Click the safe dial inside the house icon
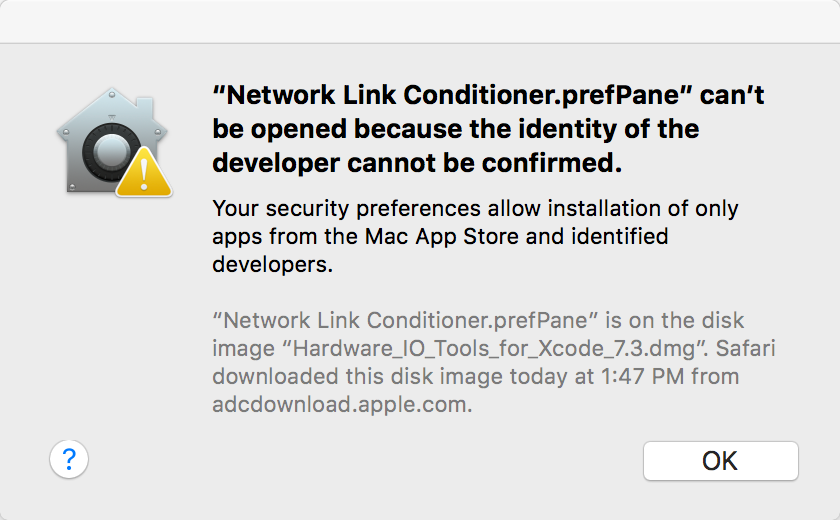The image size is (840, 520). pyautogui.click(x=111, y=152)
